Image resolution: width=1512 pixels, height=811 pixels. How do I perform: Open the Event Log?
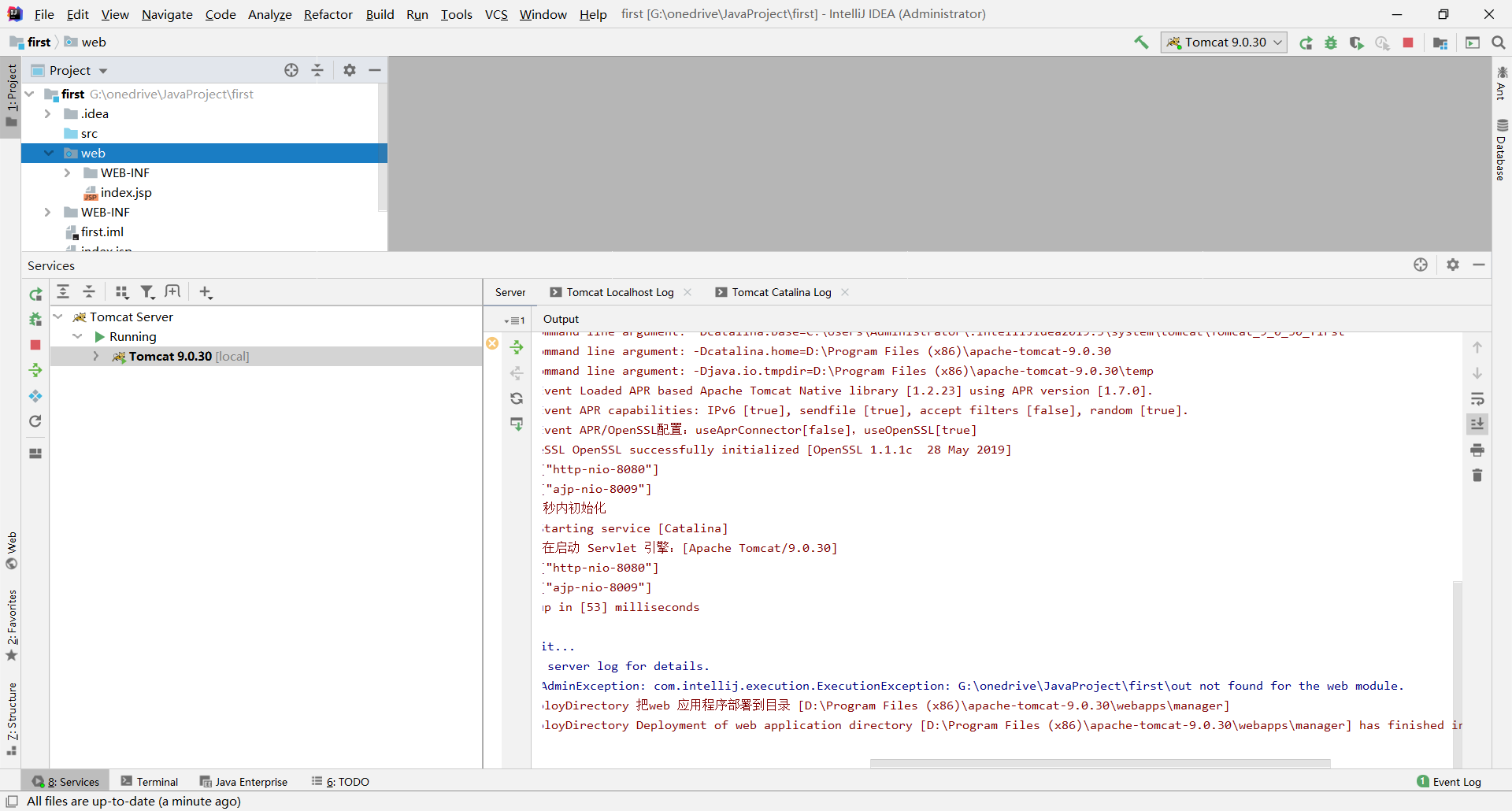pos(1449,782)
